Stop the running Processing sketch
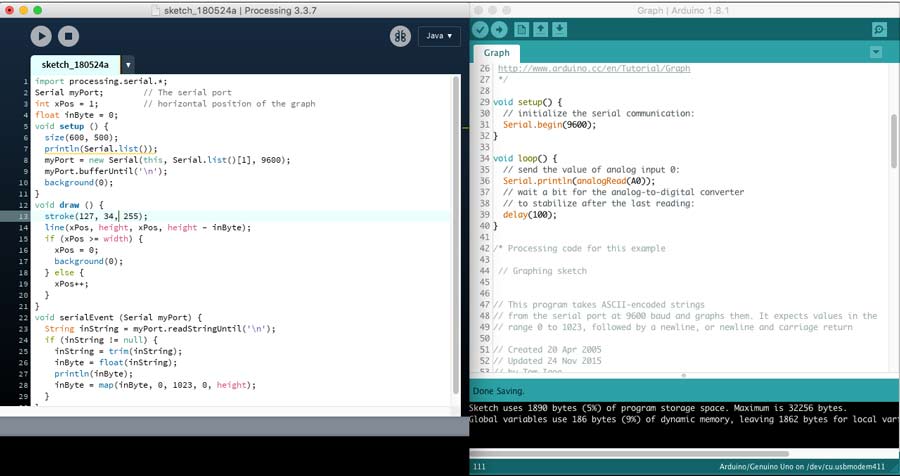Image resolution: width=900 pixels, height=476 pixels. [x=68, y=36]
